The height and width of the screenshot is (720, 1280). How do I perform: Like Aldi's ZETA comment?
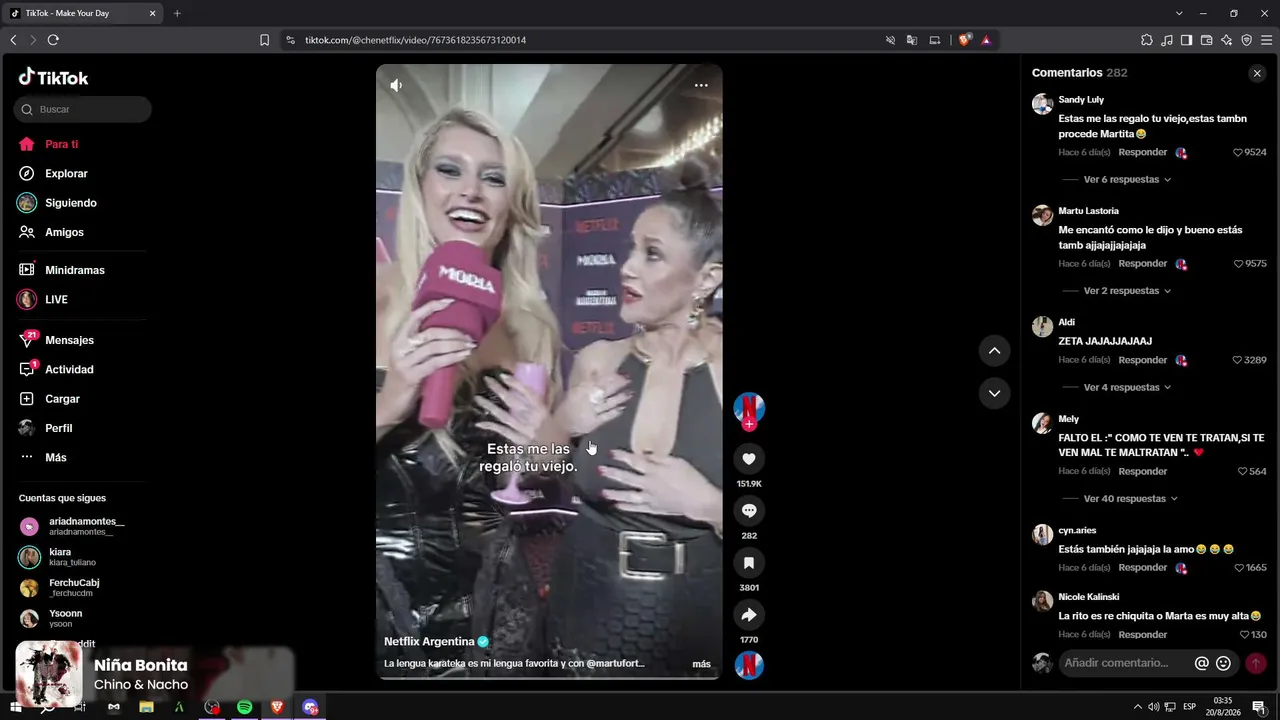pyautogui.click(x=1237, y=360)
